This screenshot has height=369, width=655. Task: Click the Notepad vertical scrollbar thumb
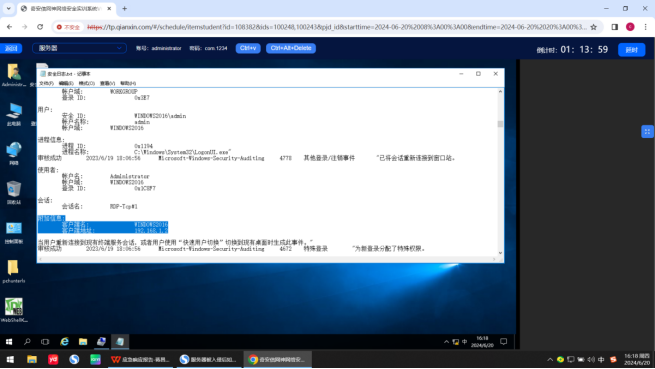coord(500,124)
